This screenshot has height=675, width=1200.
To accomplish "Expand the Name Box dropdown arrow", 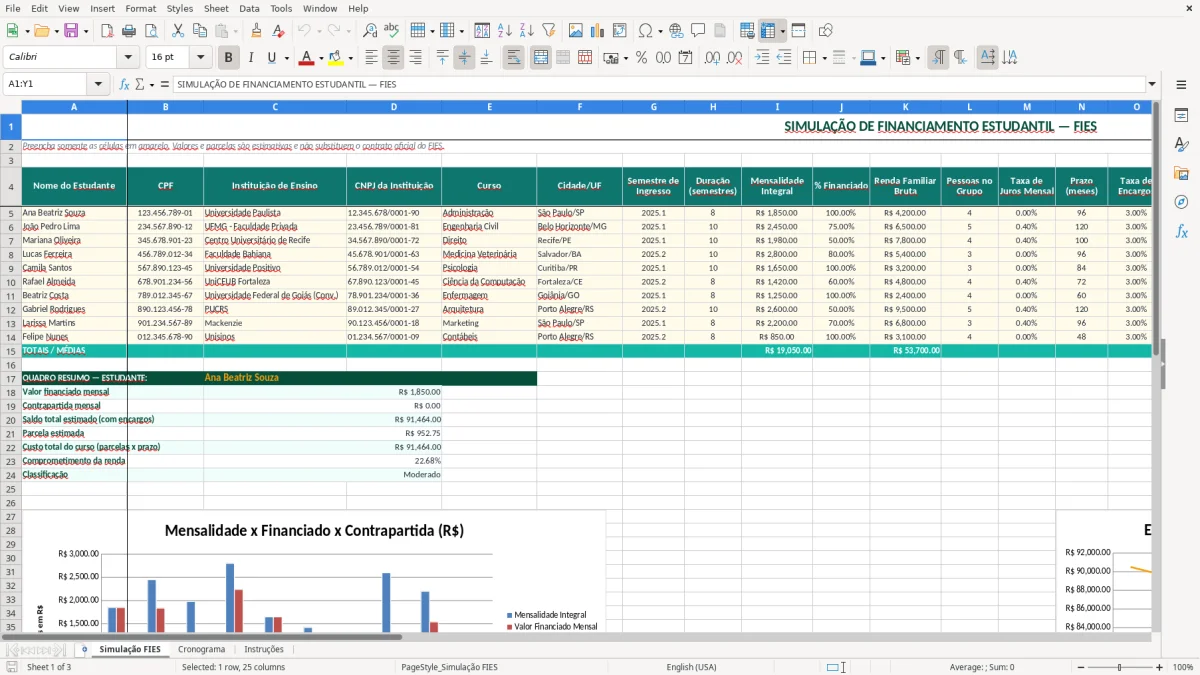I will (99, 84).
